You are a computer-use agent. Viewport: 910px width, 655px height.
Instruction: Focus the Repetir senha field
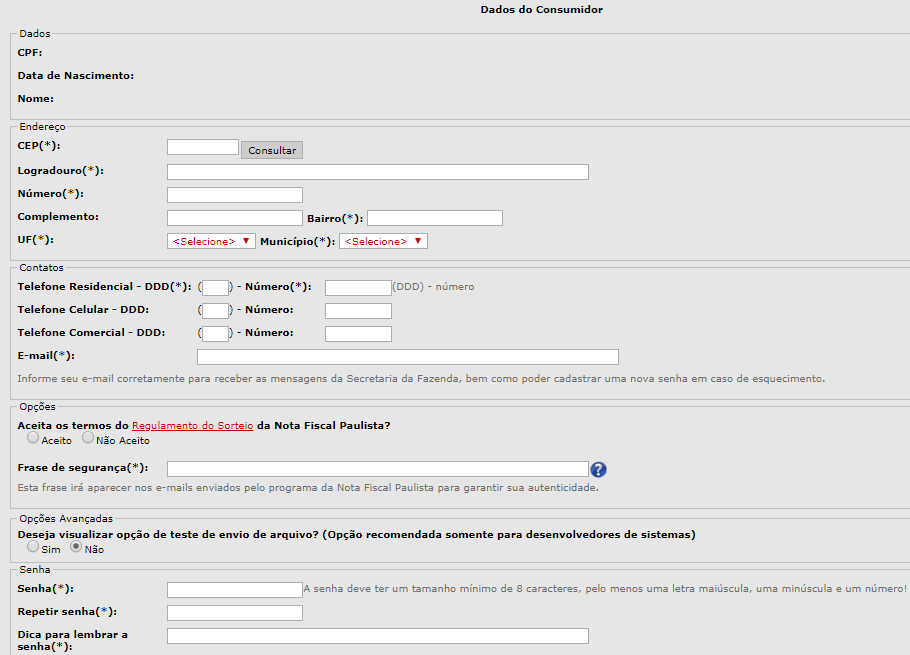[x=234, y=613]
